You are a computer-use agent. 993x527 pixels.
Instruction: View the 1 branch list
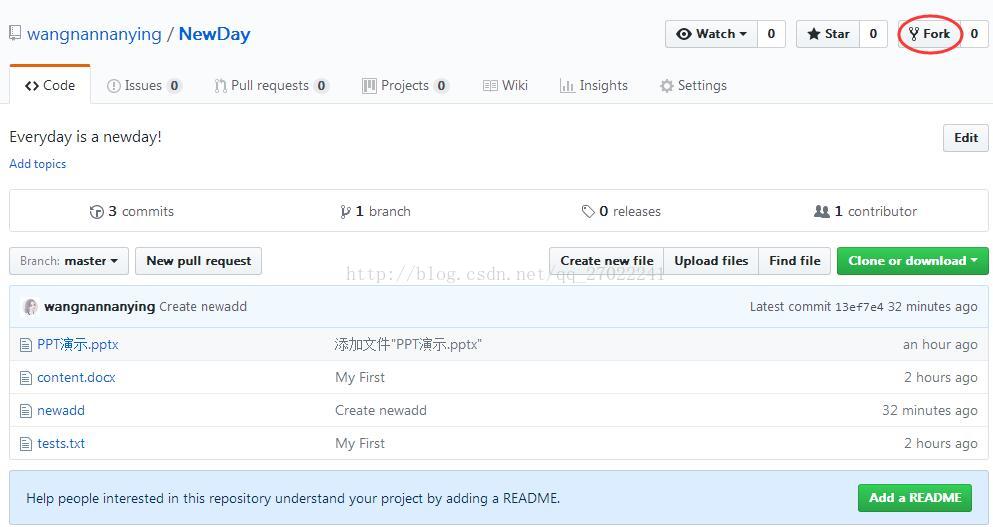[x=376, y=211]
